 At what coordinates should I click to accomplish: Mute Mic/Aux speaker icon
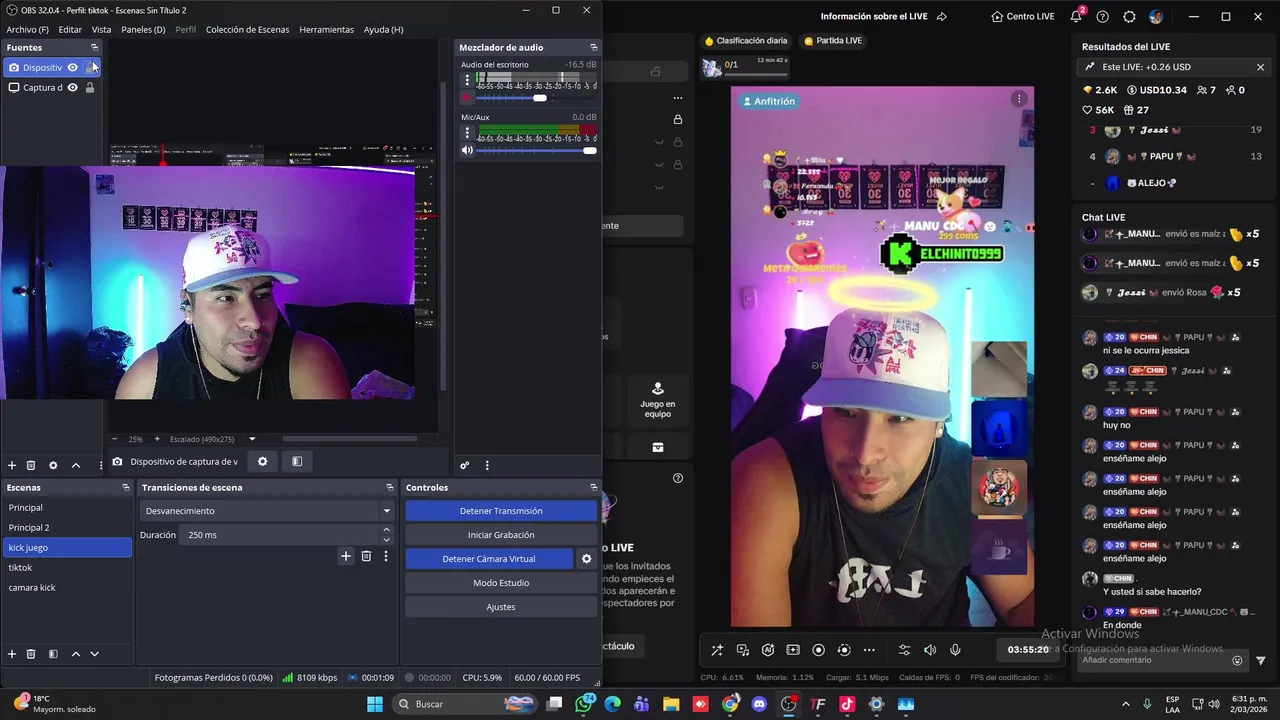pos(467,150)
